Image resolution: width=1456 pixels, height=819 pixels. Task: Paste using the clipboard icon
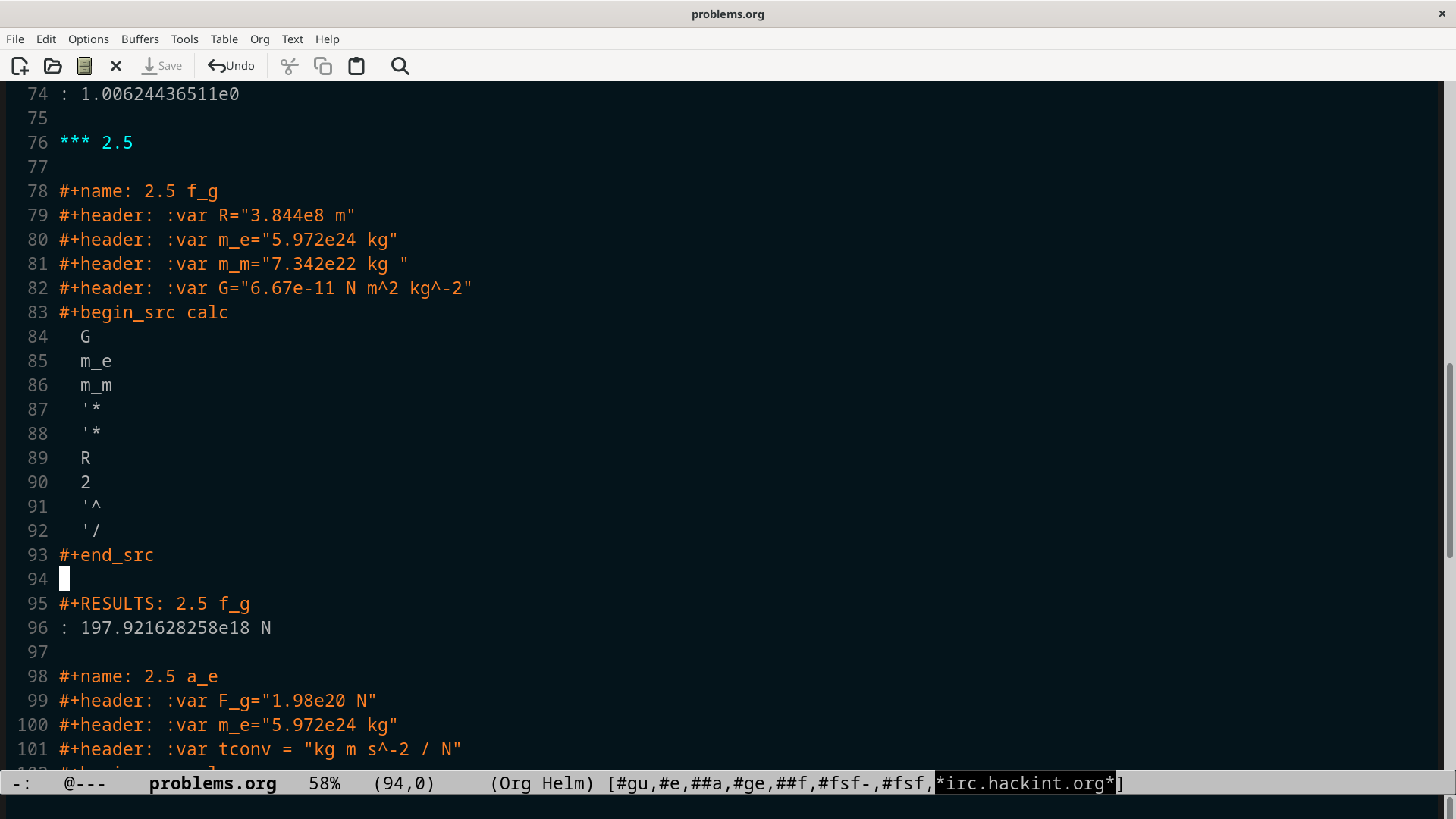(x=356, y=66)
